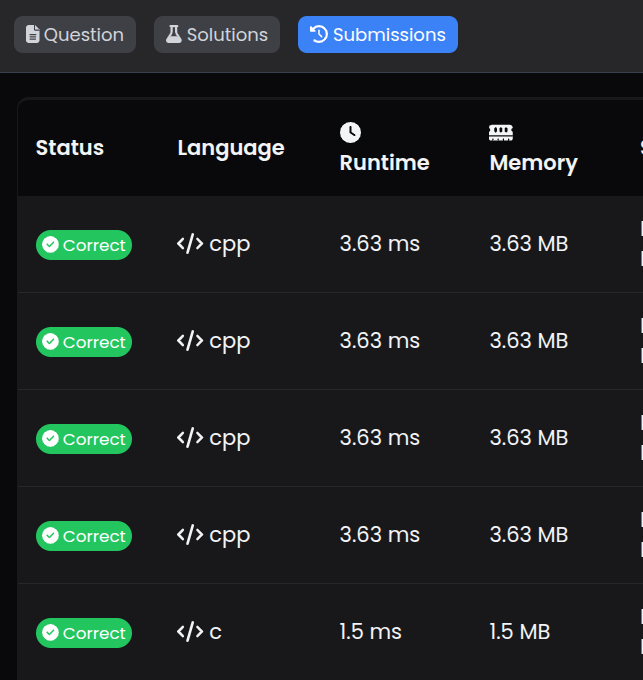Click the clock icon above Runtime
This screenshot has height=680, width=643.
pos(350,132)
